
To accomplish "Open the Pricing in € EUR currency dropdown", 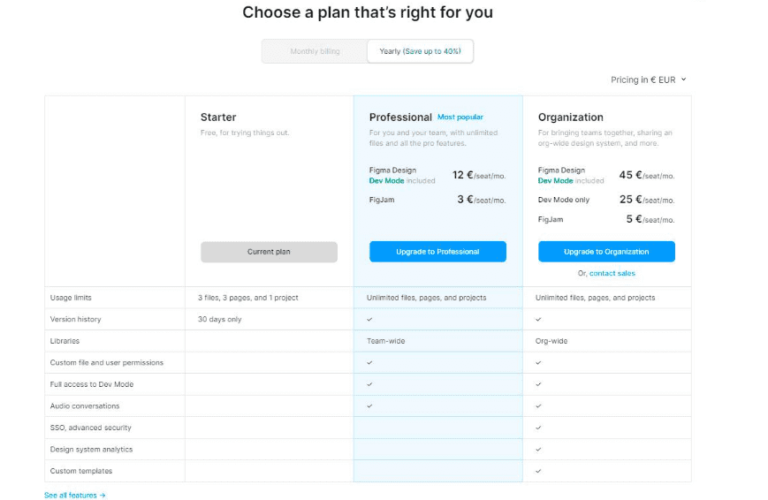I will point(648,79).
